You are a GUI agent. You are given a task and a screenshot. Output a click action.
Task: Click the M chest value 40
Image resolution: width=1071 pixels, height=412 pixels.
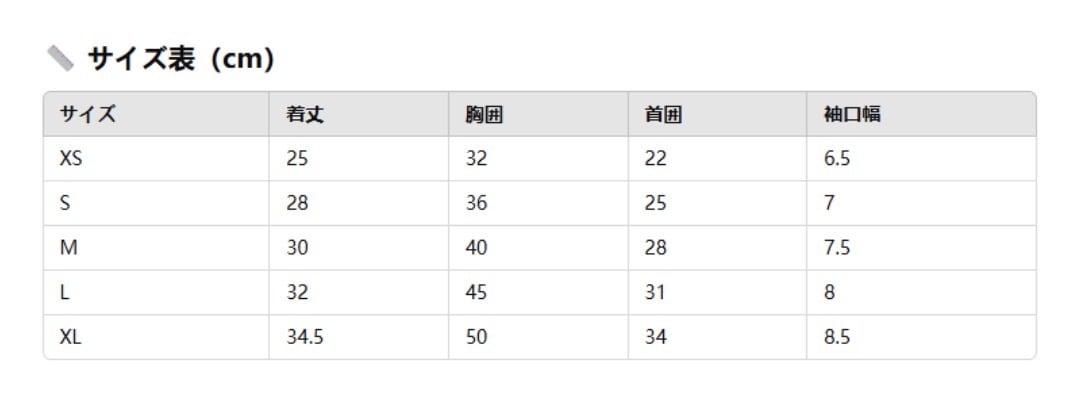[x=476, y=248]
